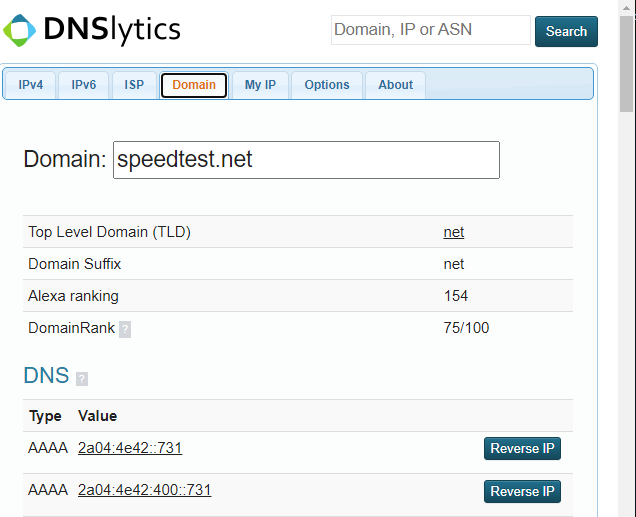The height and width of the screenshot is (517, 636).
Task: Open the Options tab
Action: pos(327,85)
